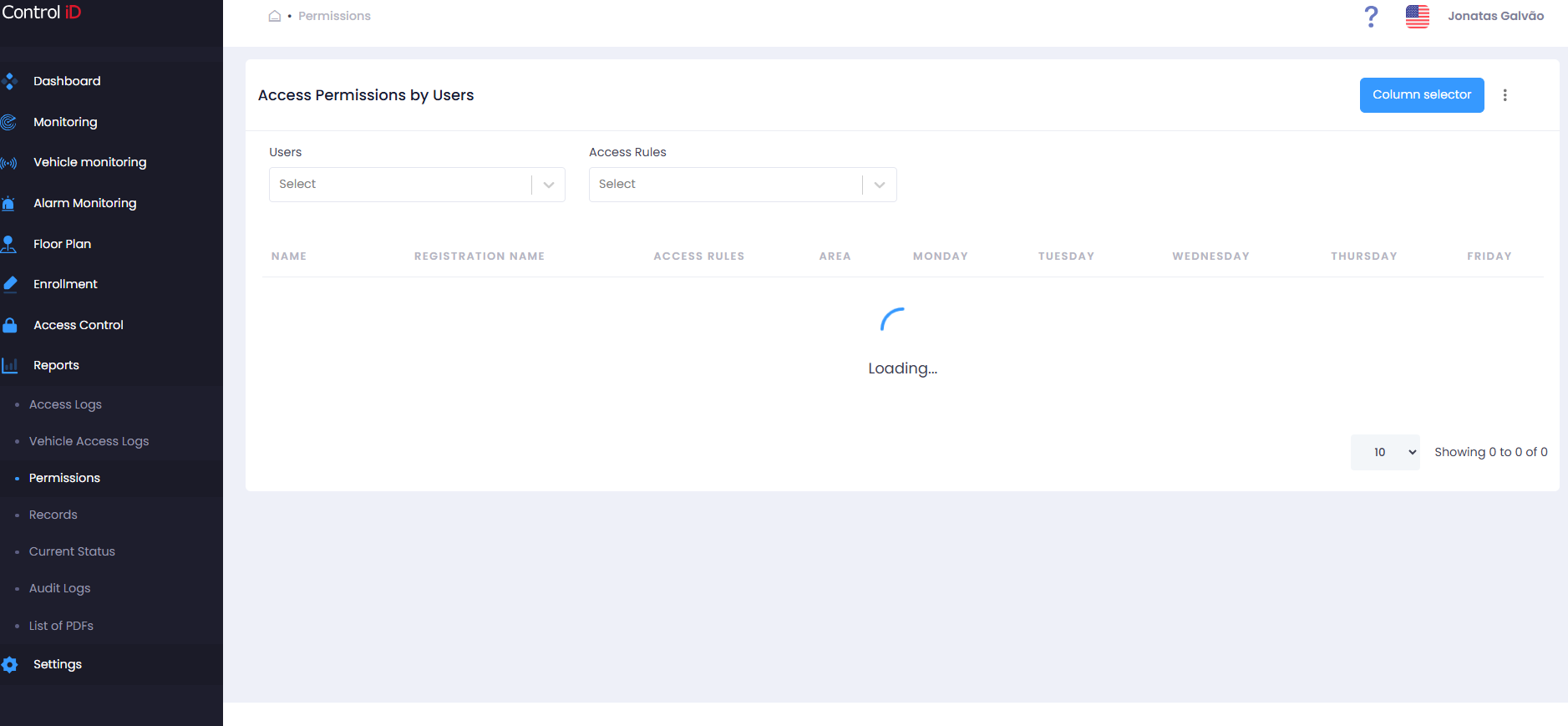Open List of PDFs
The height and width of the screenshot is (726, 1568).
(x=61, y=626)
